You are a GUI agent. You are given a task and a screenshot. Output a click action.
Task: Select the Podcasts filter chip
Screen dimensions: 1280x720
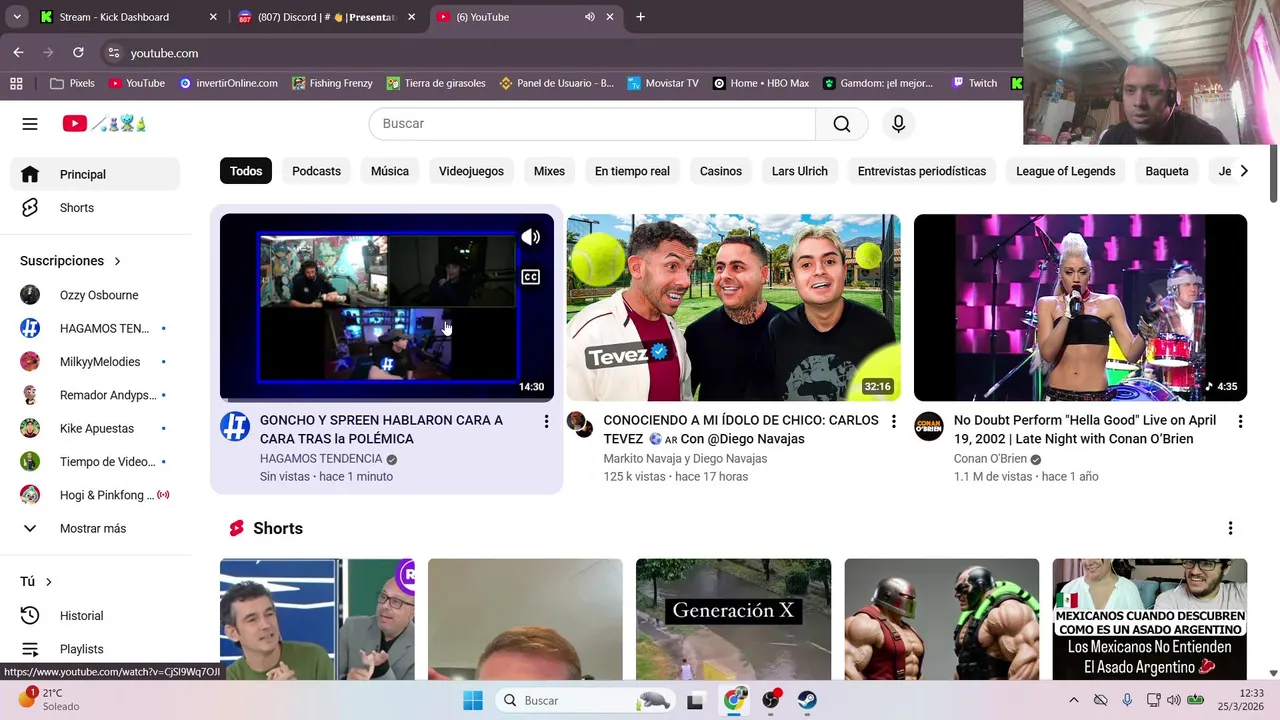coord(316,171)
